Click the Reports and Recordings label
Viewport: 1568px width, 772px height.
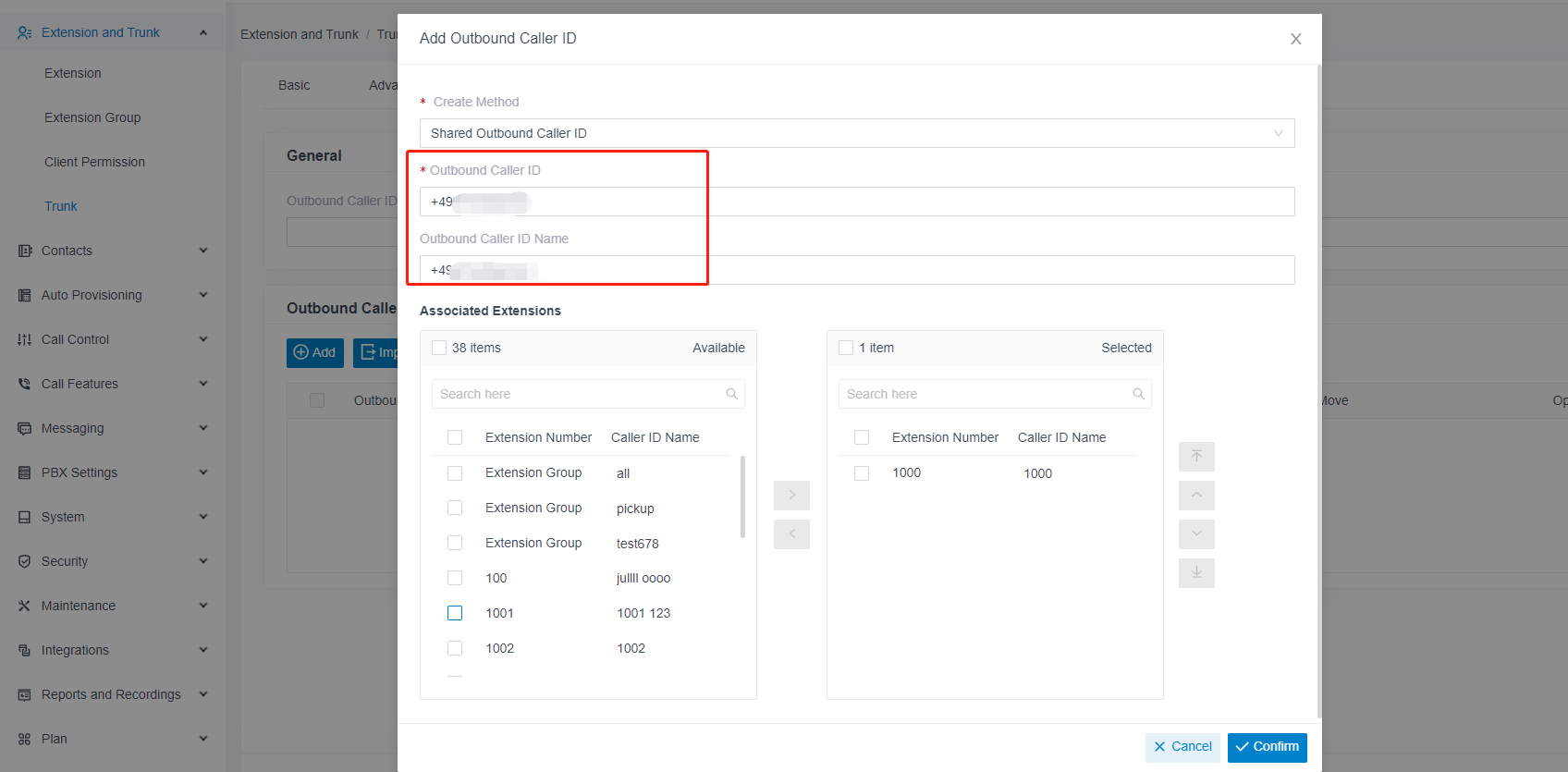click(x=111, y=694)
